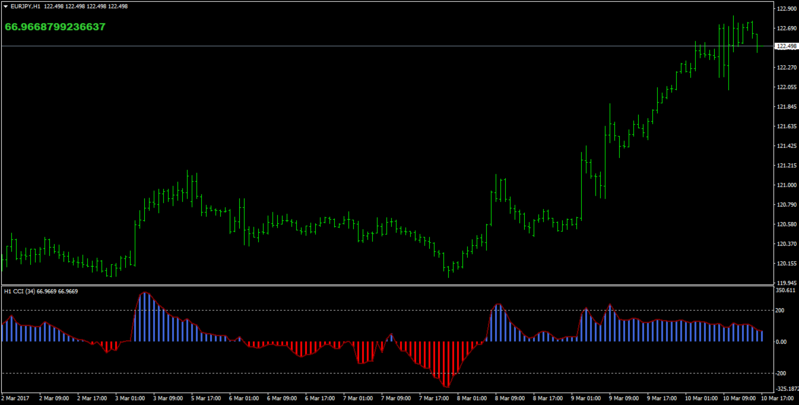Click the 5 Mar 17:00 time label
799x405 pixels.
pos(206,398)
